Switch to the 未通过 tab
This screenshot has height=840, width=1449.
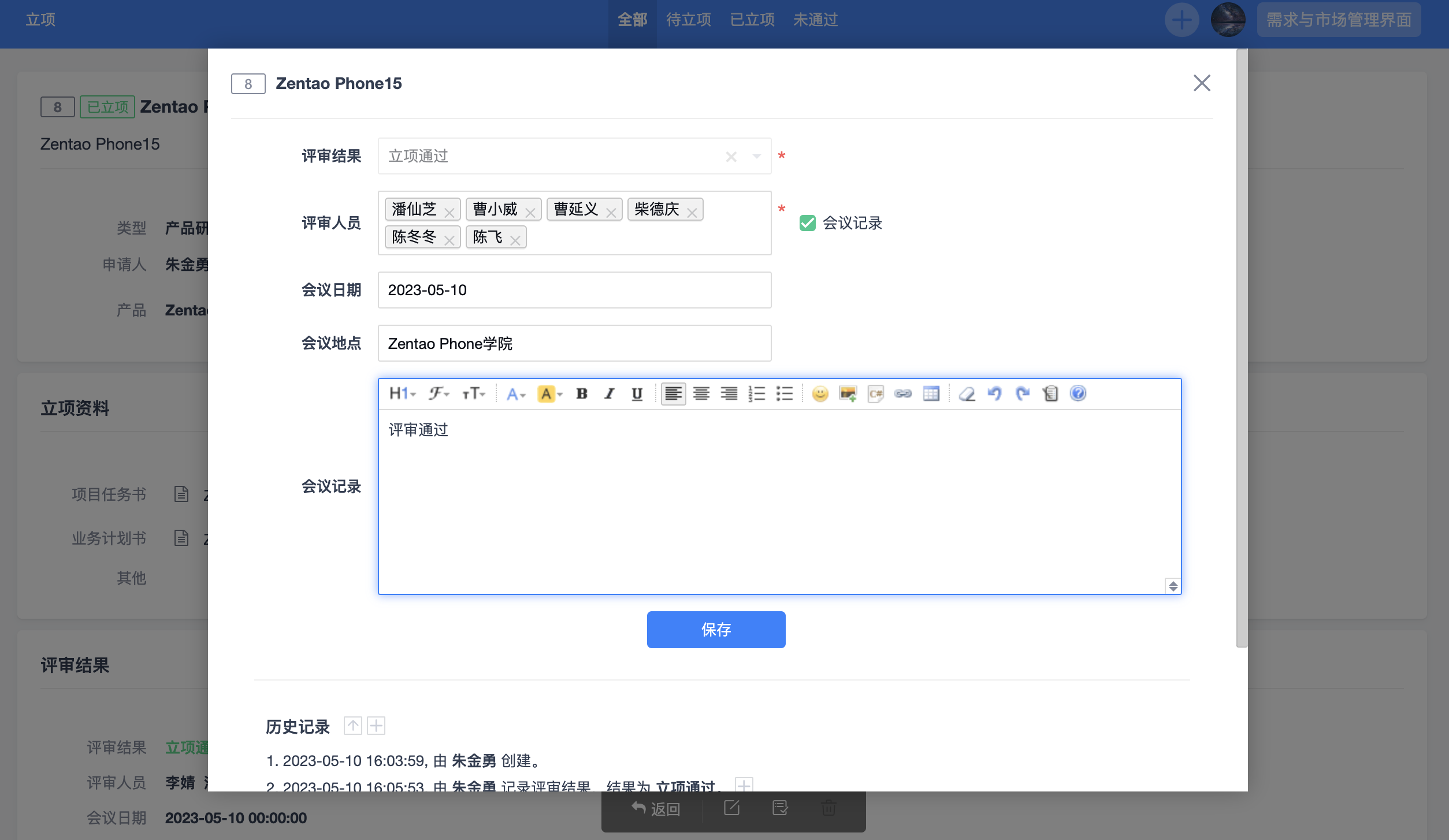pyautogui.click(x=815, y=20)
